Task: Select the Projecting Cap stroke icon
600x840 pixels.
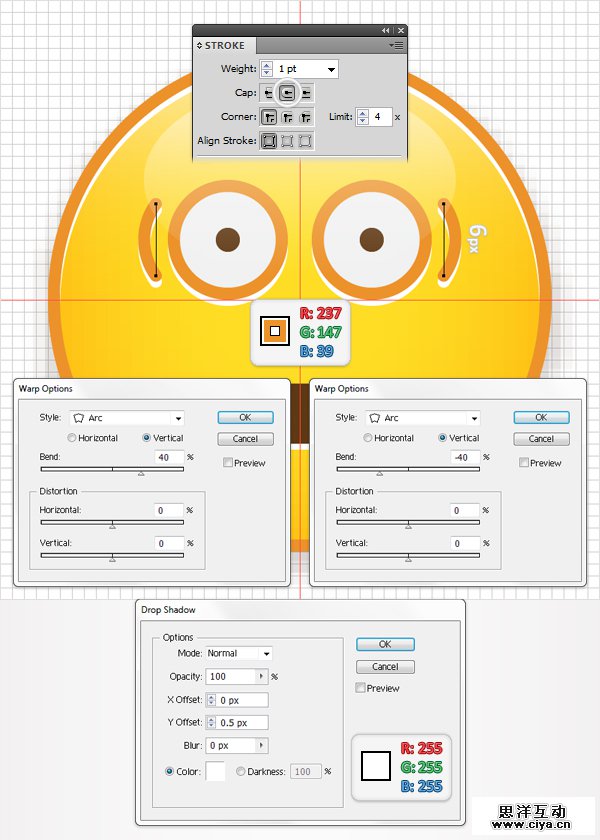Action: point(306,93)
